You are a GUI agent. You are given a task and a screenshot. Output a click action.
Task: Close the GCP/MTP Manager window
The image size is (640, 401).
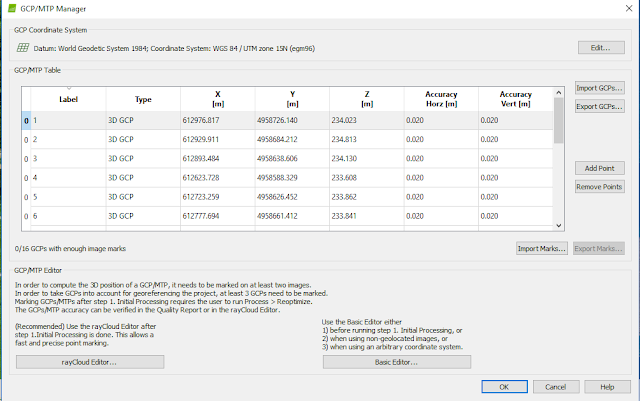[629, 8]
